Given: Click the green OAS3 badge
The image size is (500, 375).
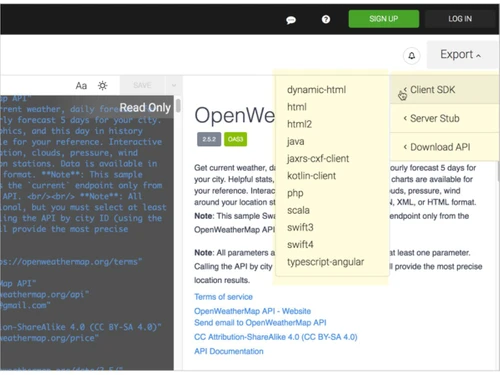Looking at the screenshot, I should 236,139.
